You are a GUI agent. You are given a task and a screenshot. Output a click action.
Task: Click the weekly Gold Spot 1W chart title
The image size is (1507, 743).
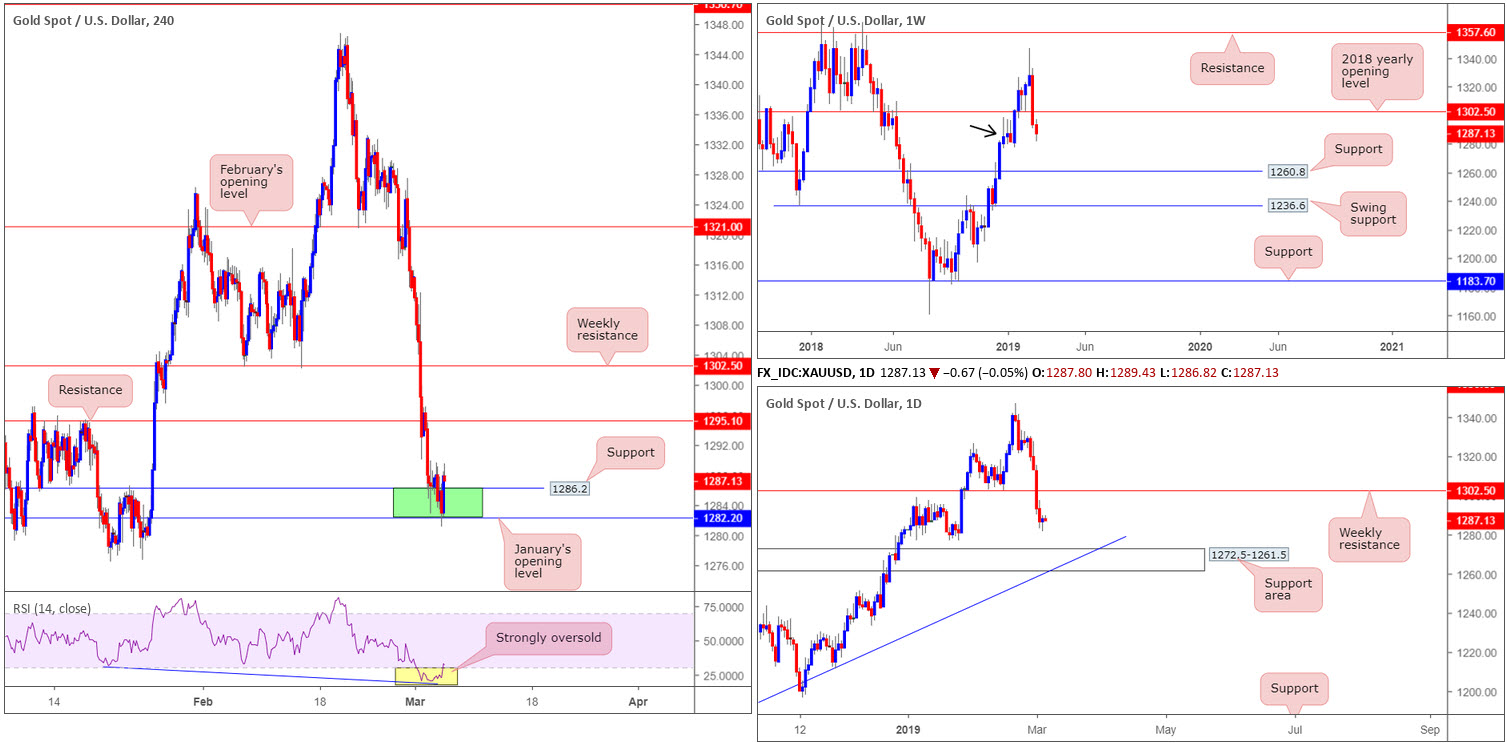(x=846, y=19)
